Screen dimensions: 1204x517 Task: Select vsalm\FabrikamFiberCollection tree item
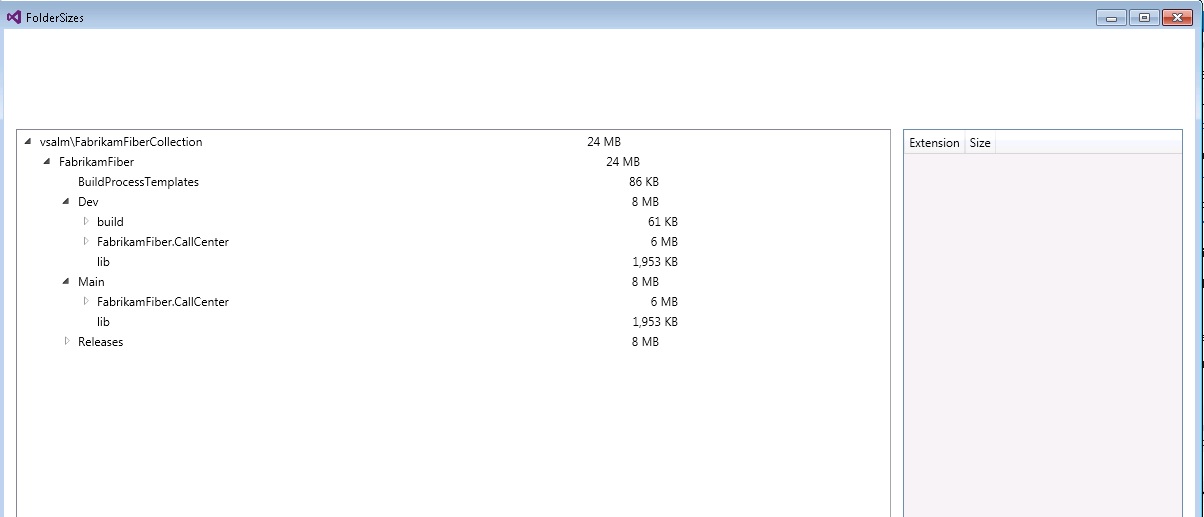[121, 142]
